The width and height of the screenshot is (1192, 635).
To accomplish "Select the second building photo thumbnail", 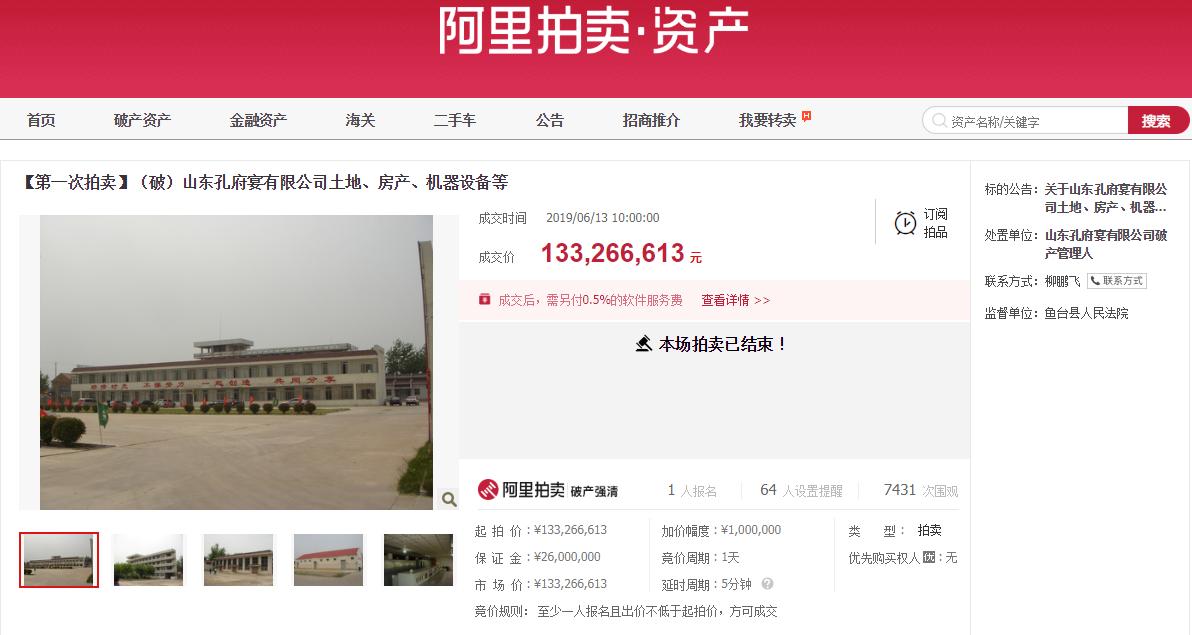I will [x=148, y=560].
